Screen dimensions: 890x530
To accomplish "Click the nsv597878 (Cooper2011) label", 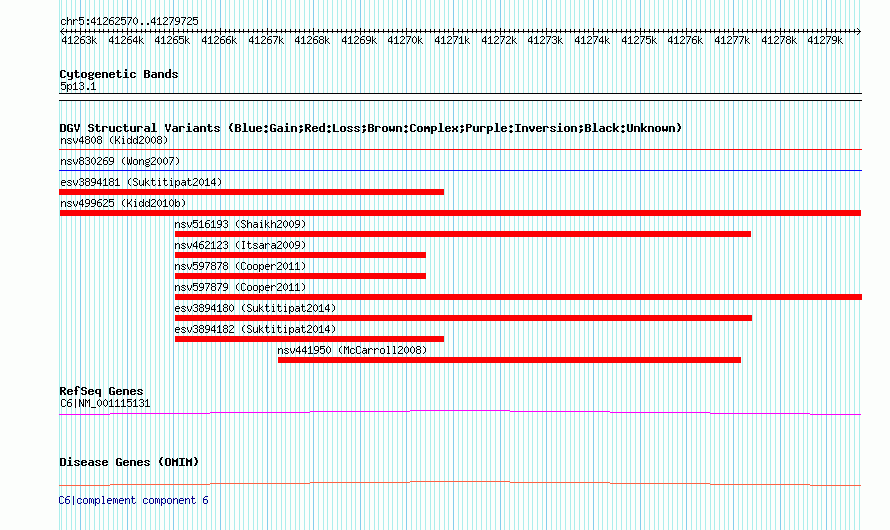I will (x=240, y=266).
